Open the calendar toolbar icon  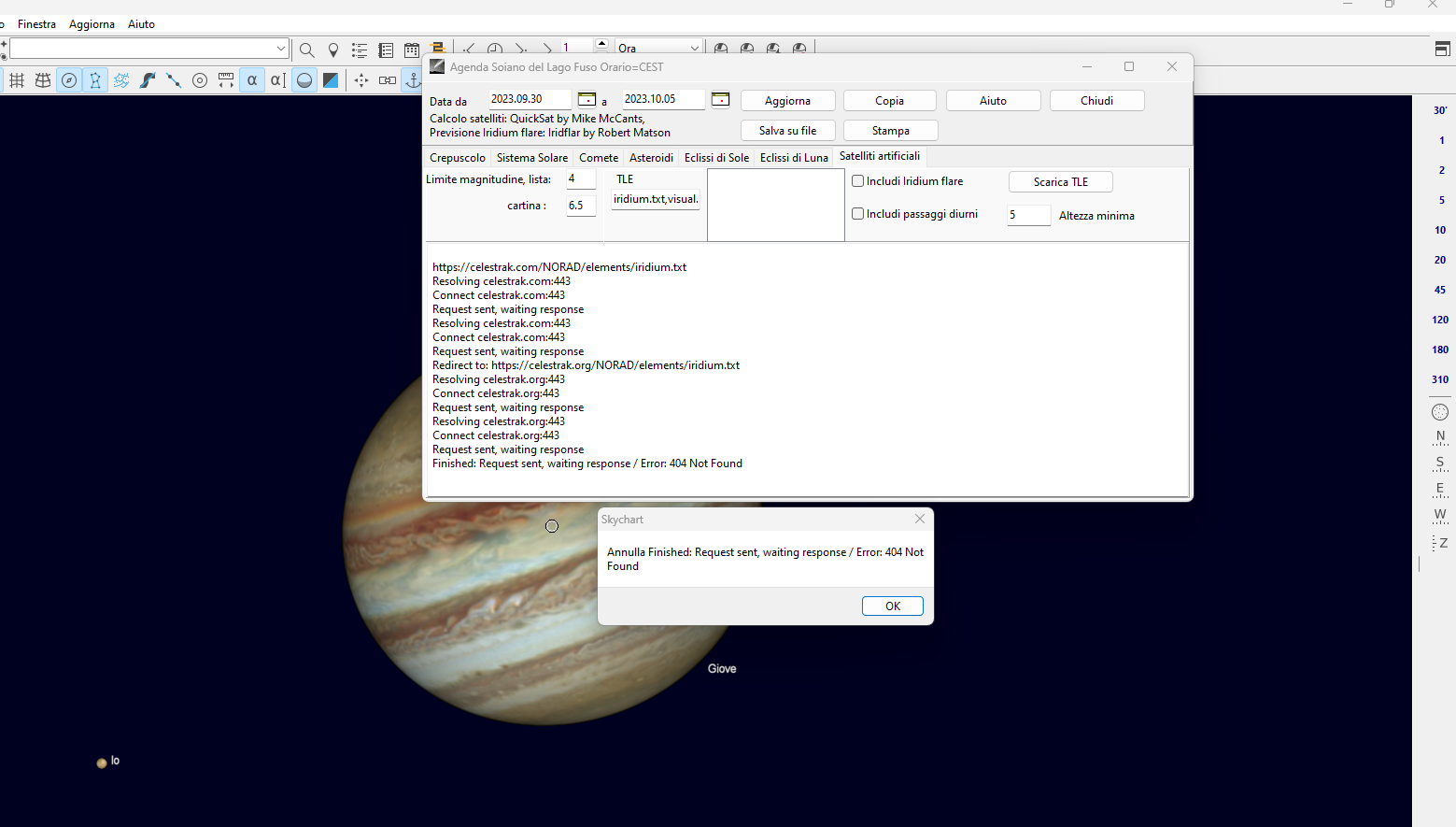[412, 50]
